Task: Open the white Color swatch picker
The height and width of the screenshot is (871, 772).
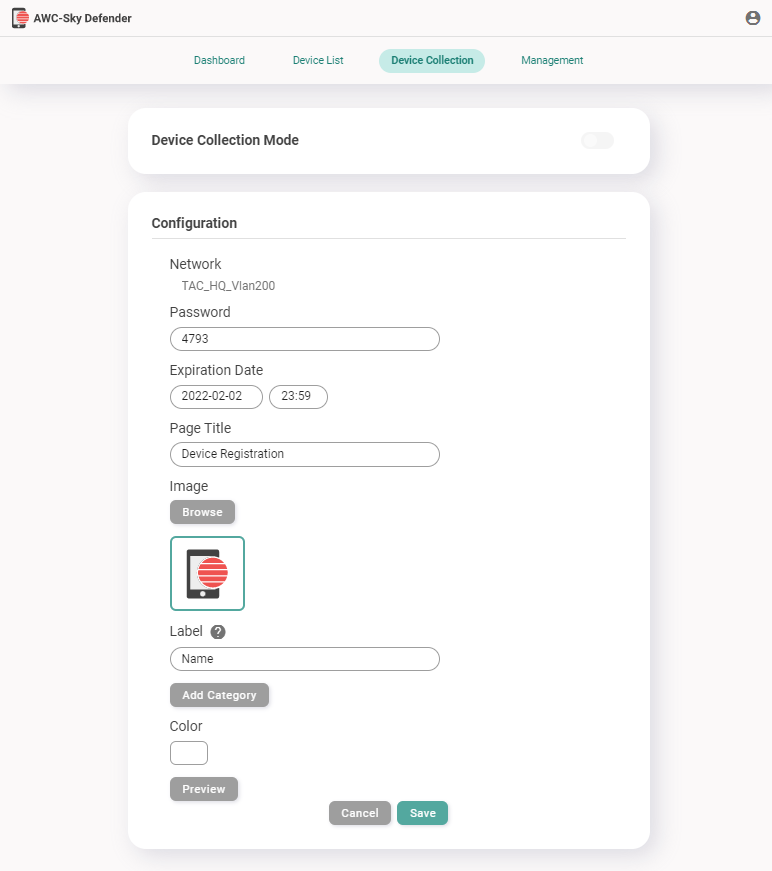Action: [189, 753]
